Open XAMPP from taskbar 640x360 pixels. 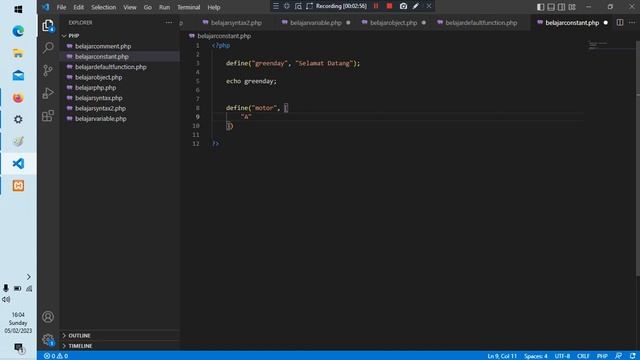[x=18, y=186]
